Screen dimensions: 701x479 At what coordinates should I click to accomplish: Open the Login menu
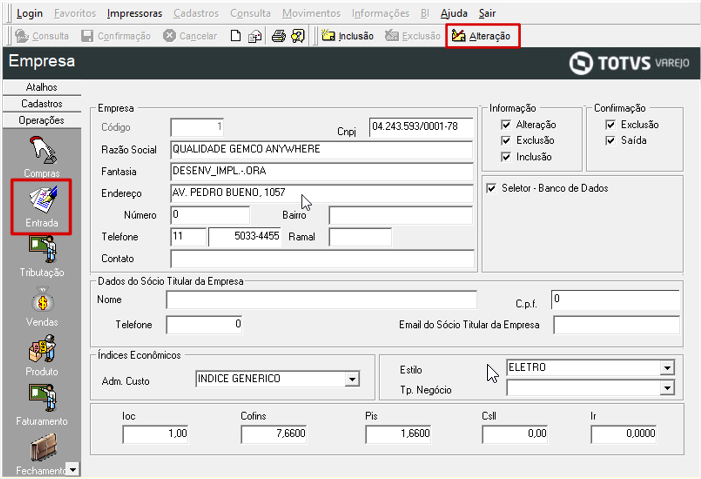(x=30, y=13)
